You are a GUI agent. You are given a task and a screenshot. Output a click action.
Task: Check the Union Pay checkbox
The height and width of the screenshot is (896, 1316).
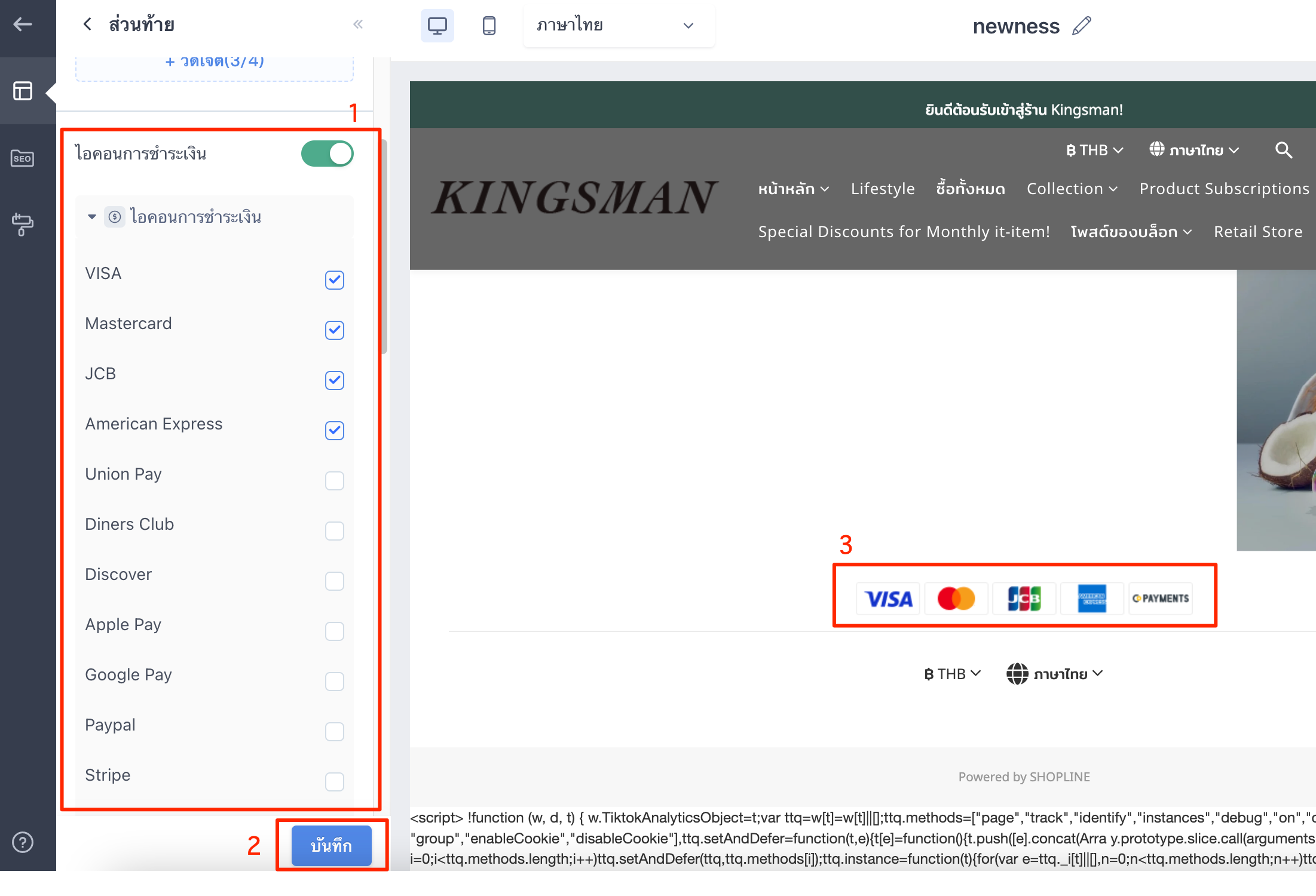coord(335,480)
